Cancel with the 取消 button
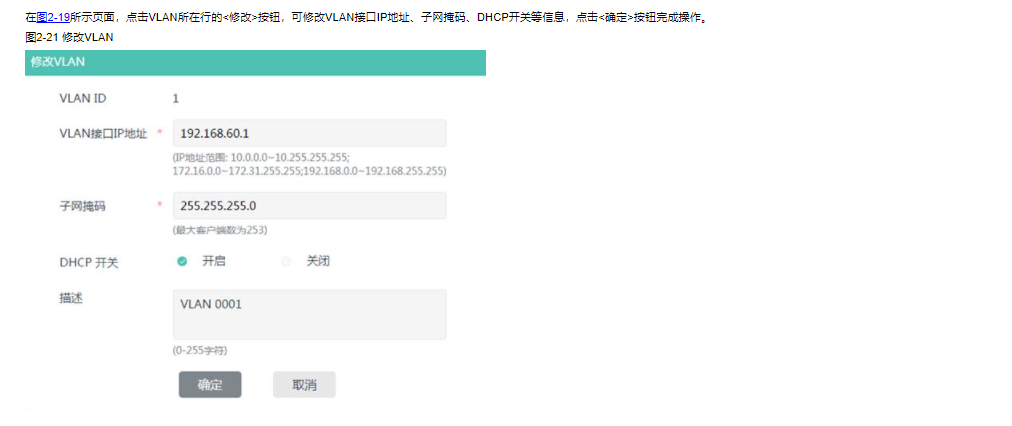The height and width of the screenshot is (426, 1012). click(304, 385)
